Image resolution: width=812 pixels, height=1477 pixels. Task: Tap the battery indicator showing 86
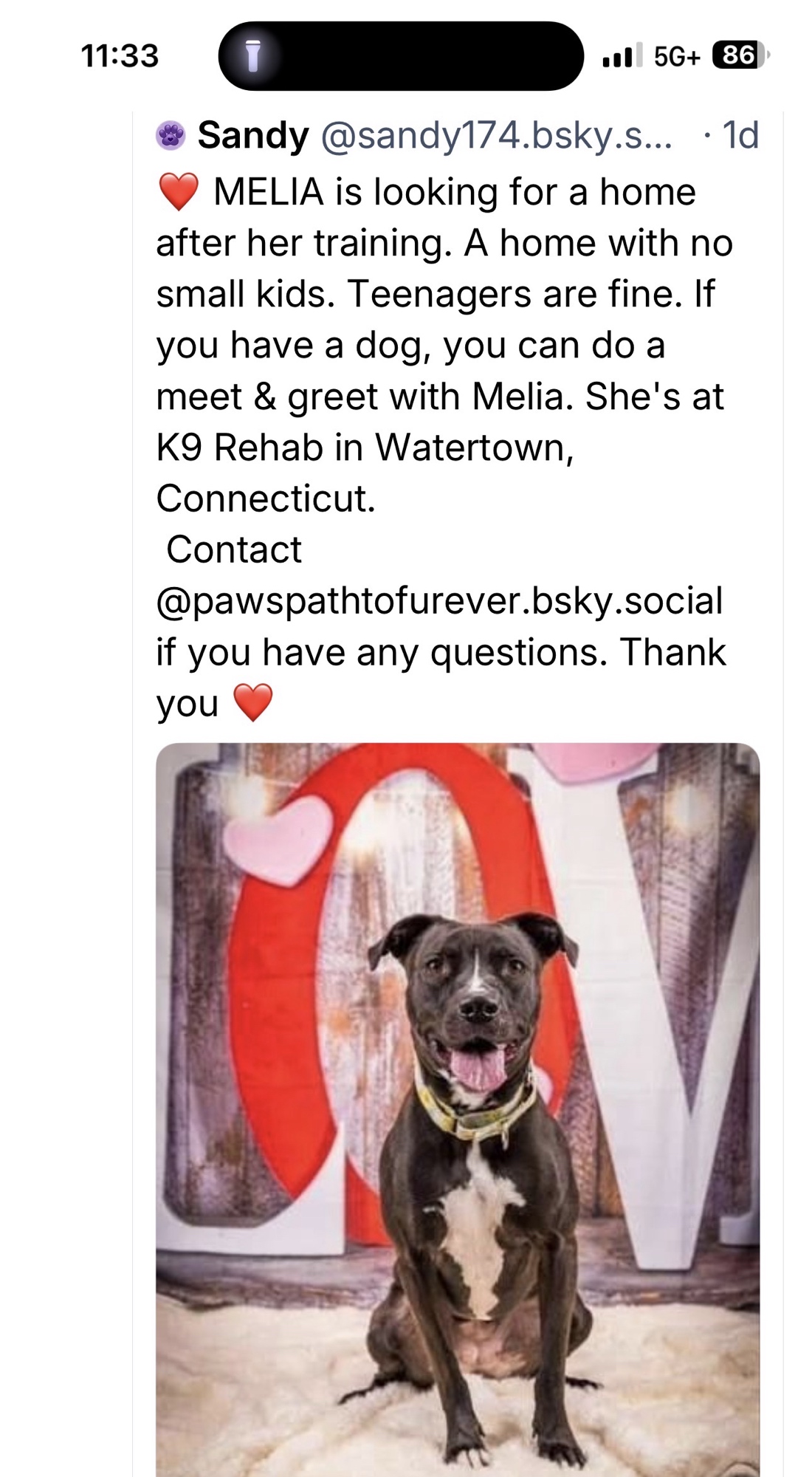(x=740, y=55)
